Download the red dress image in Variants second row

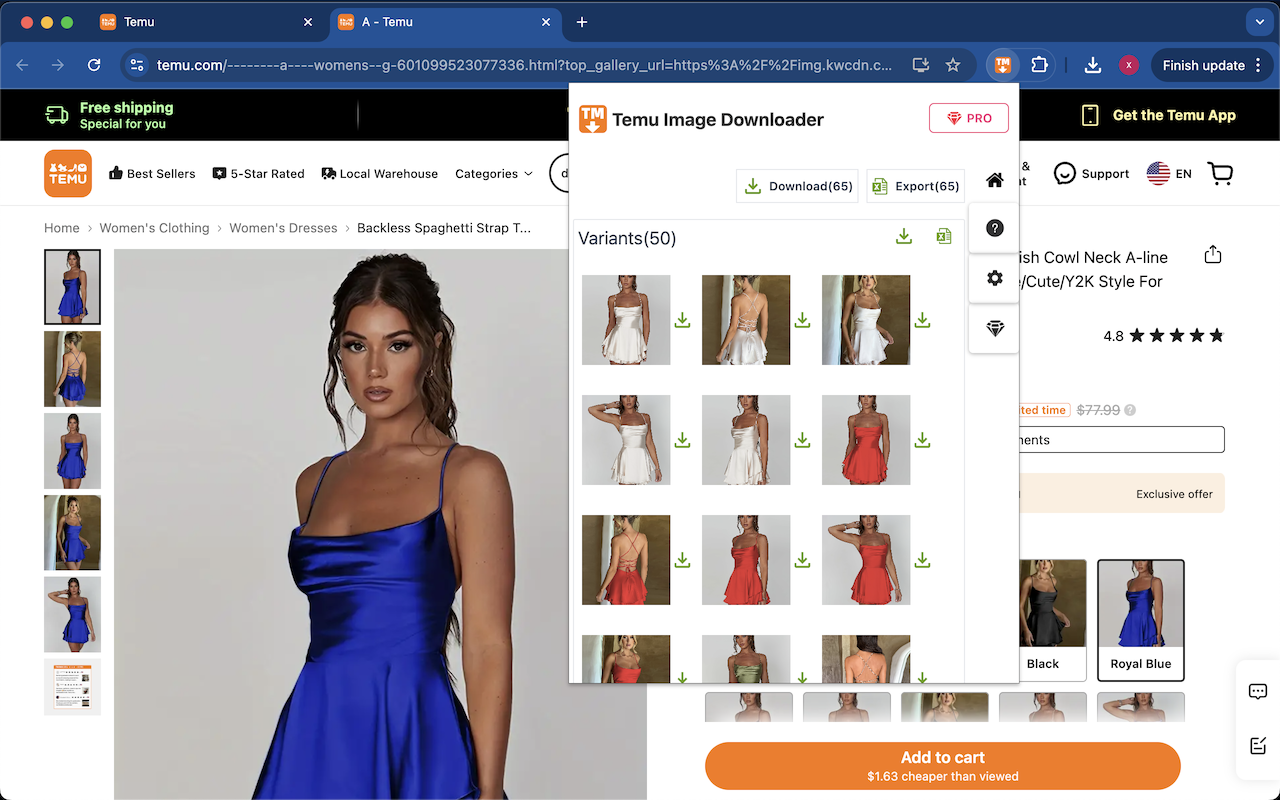[x=922, y=440]
